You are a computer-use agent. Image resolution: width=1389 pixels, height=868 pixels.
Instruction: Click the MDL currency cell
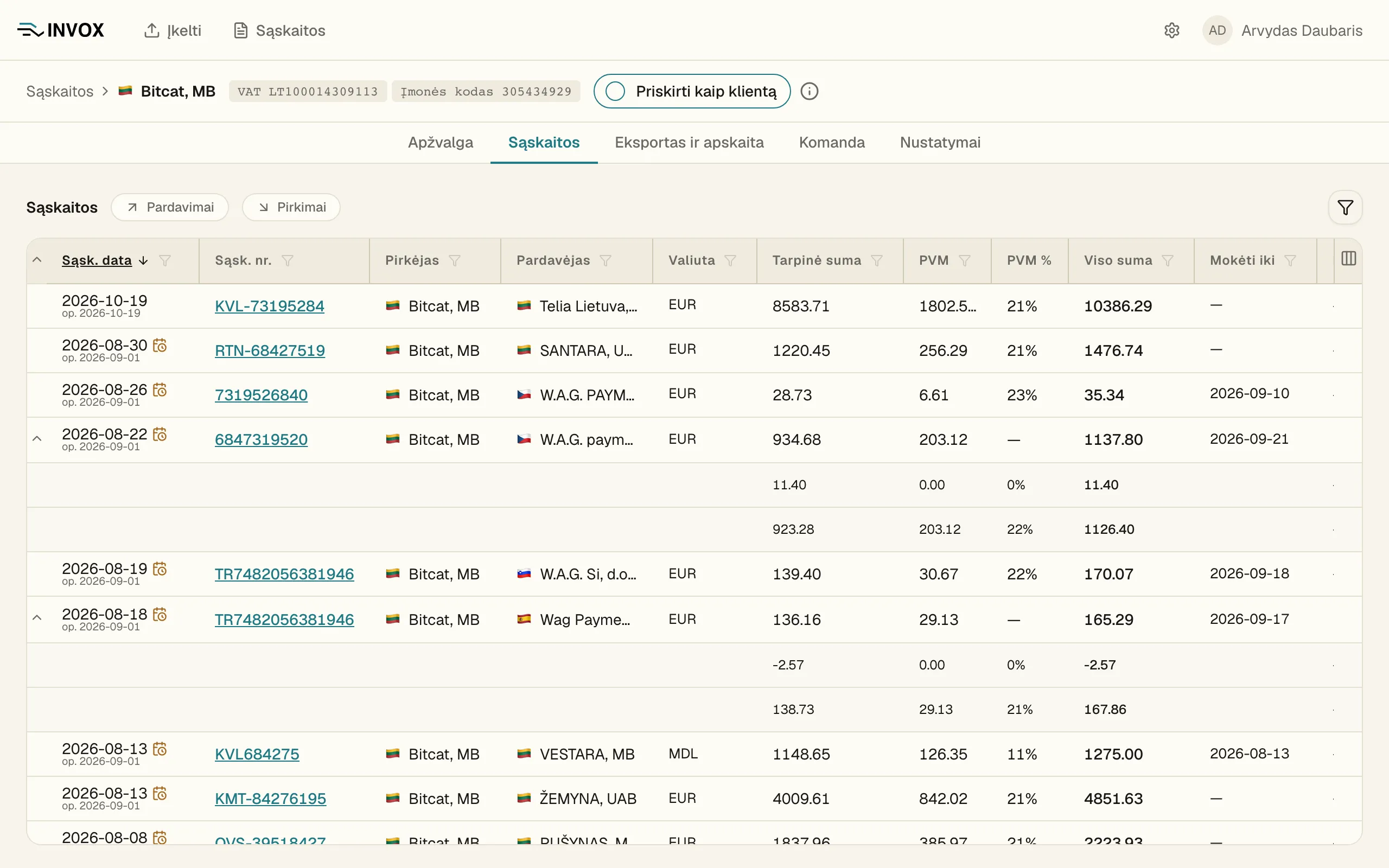coord(683,754)
